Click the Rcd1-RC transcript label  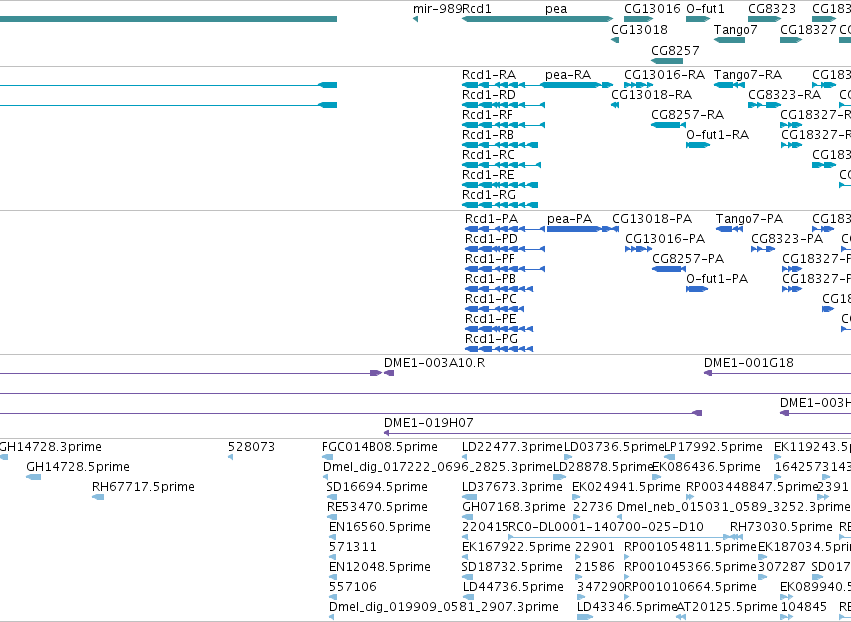pyautogui.click(x=488, y=155)
